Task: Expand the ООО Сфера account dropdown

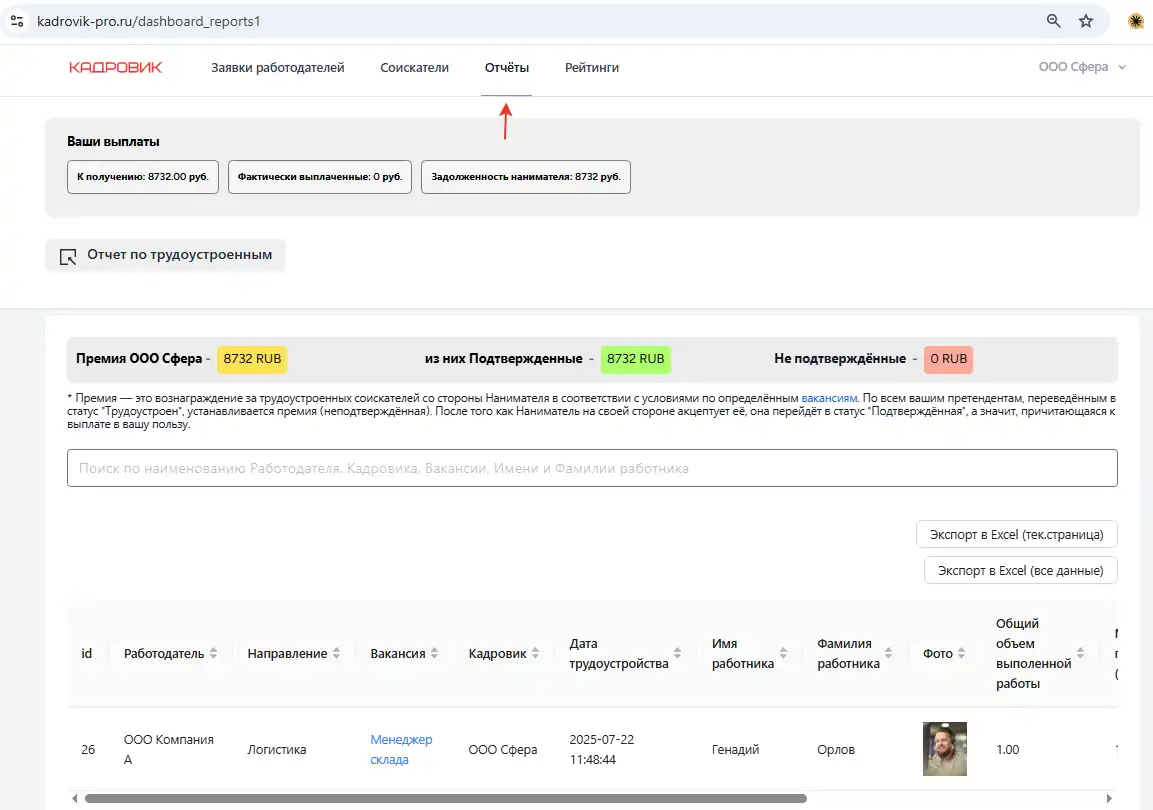Action: click(x=1082, y=68)
